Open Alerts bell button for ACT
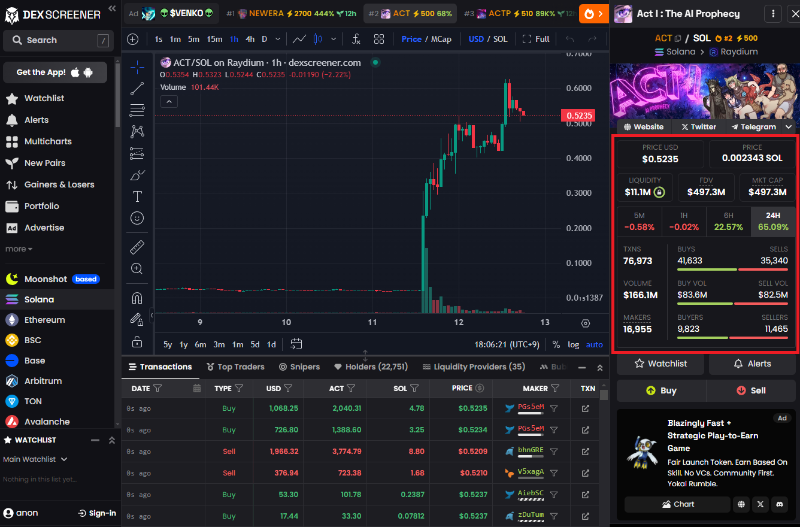800x527 pixels. coord(752,364)
